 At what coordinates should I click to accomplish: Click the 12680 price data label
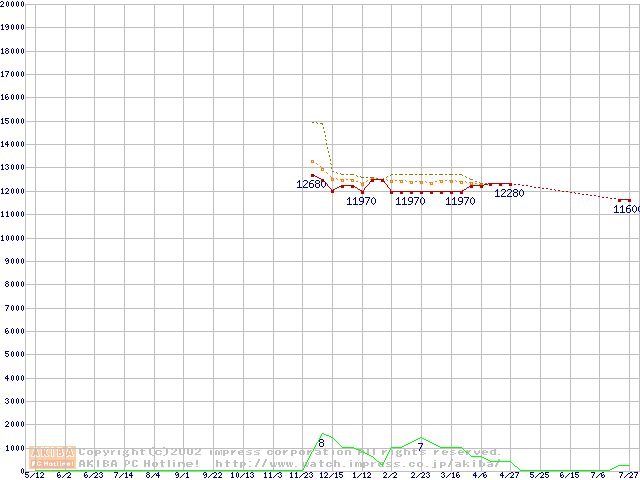coord(311,184)
